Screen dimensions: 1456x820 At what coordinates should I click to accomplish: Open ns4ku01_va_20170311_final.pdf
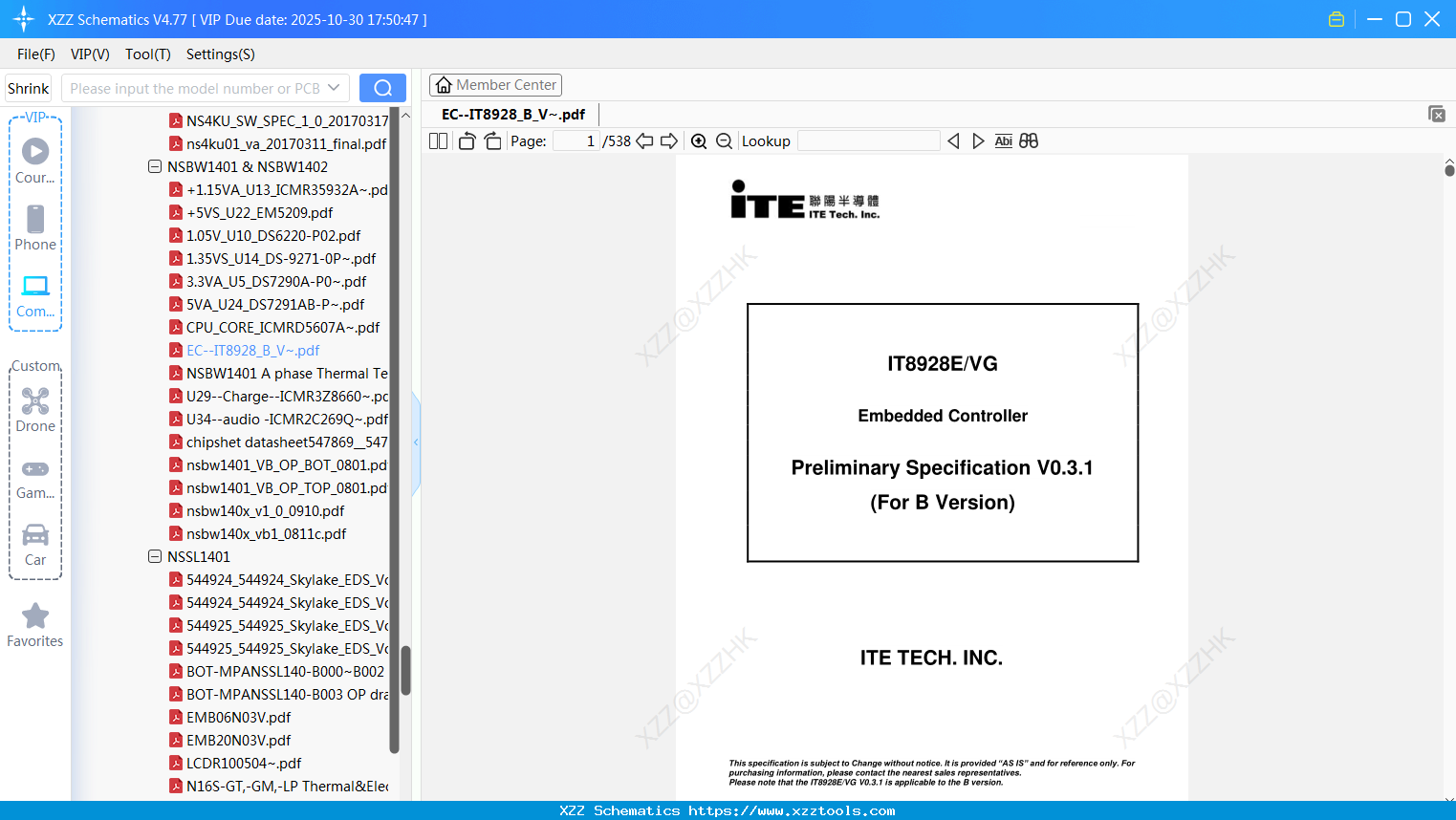287,143
